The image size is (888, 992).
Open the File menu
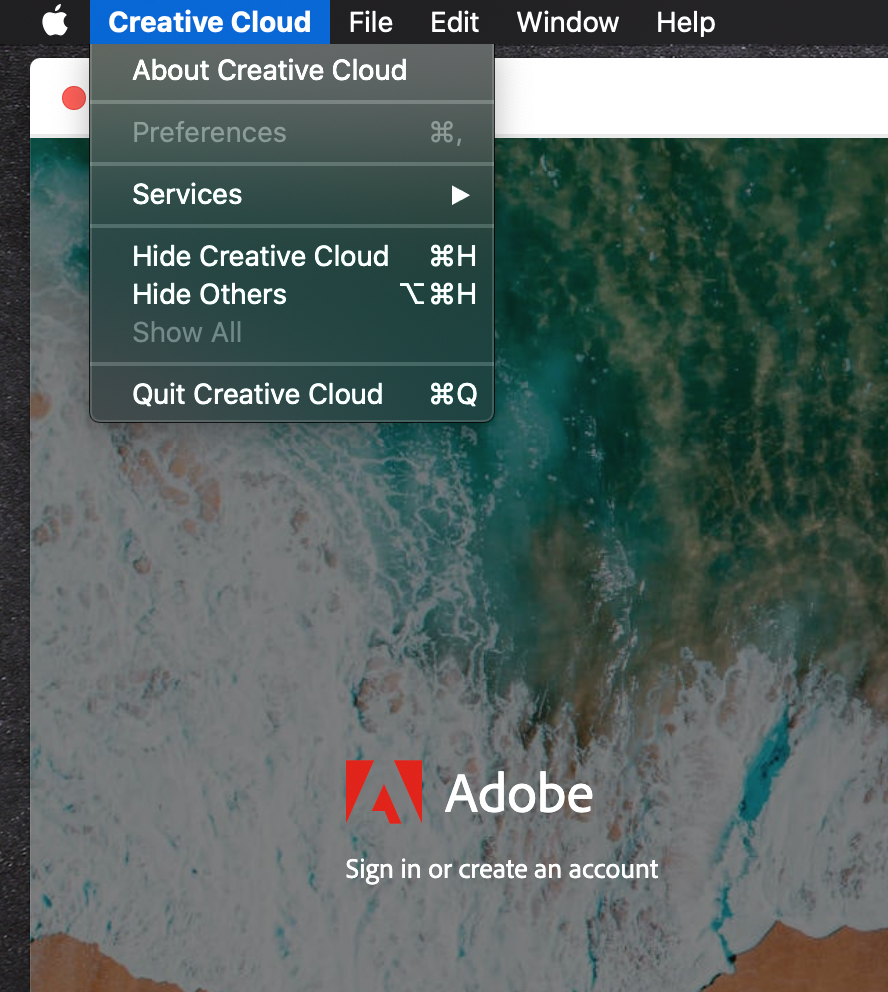tap(370, 22)
